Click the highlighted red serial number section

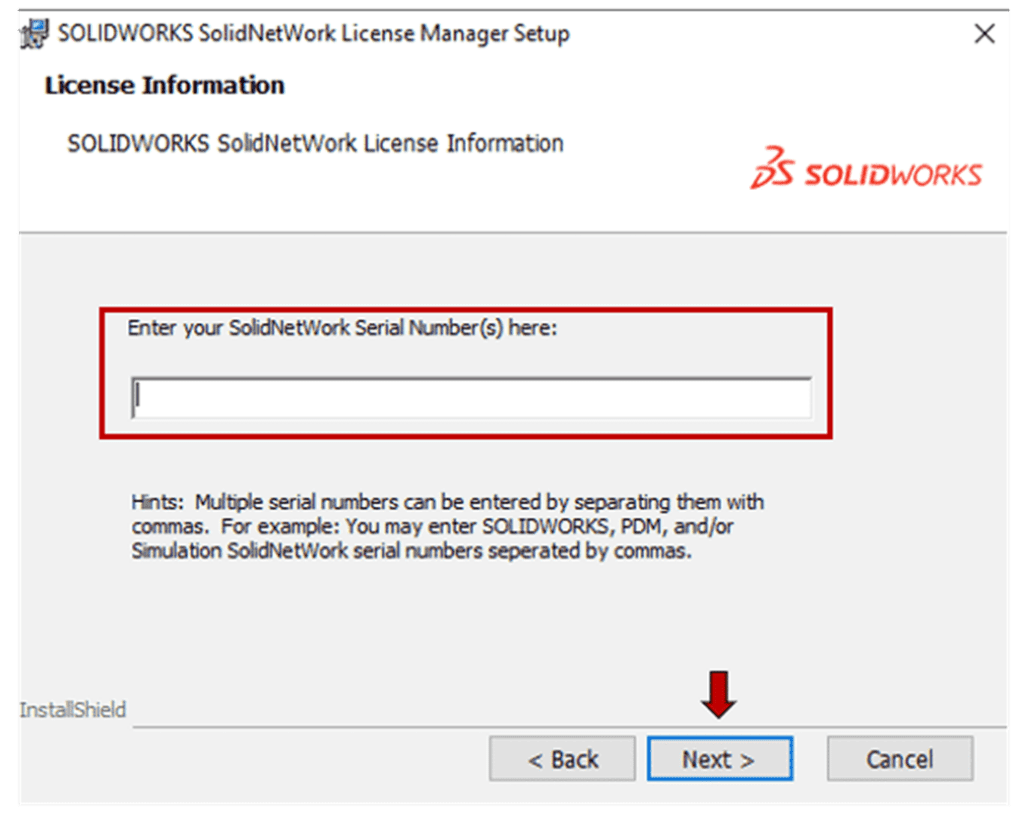[470, 372]
